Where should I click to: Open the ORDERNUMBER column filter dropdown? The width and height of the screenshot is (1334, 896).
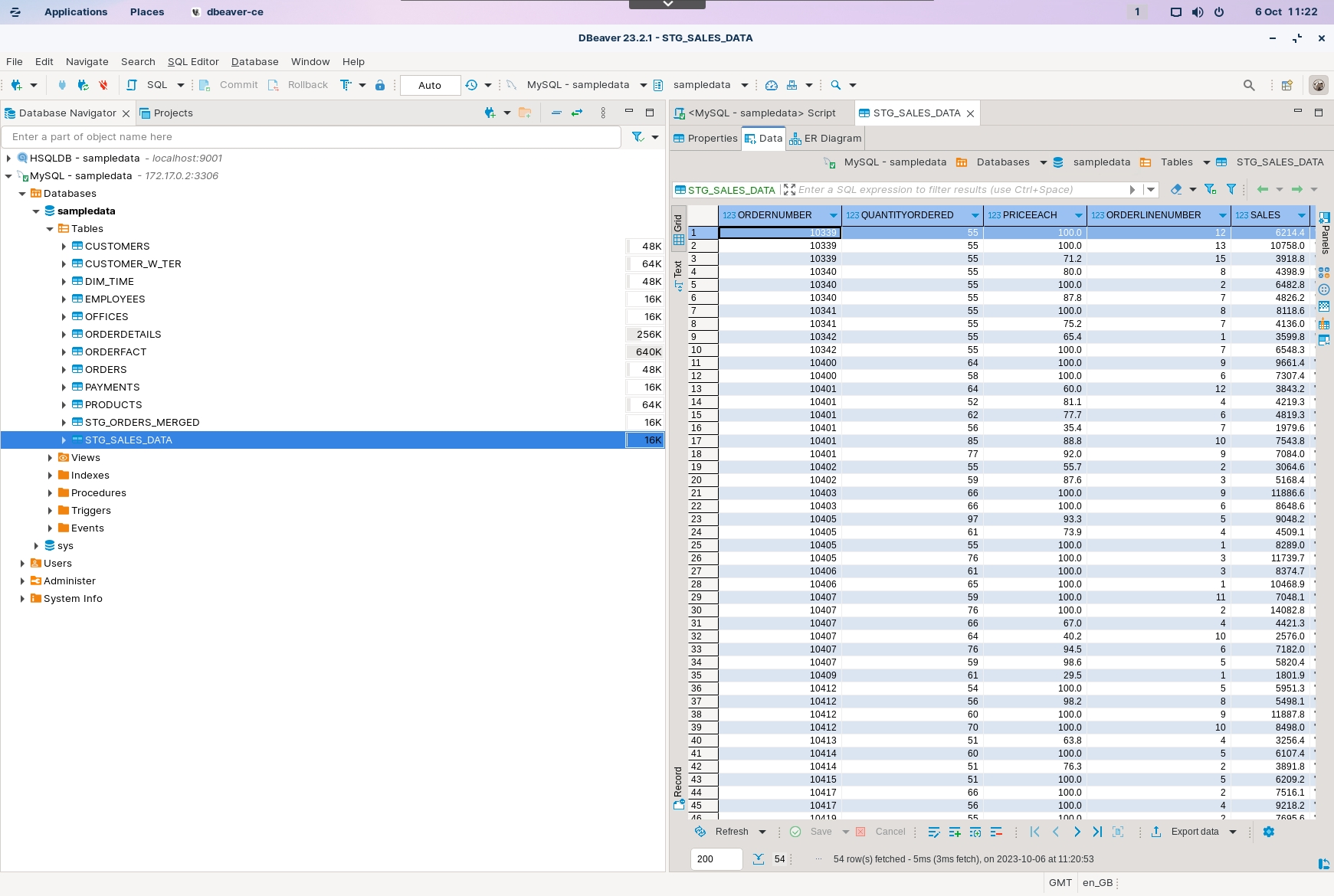tap(833, 215)
